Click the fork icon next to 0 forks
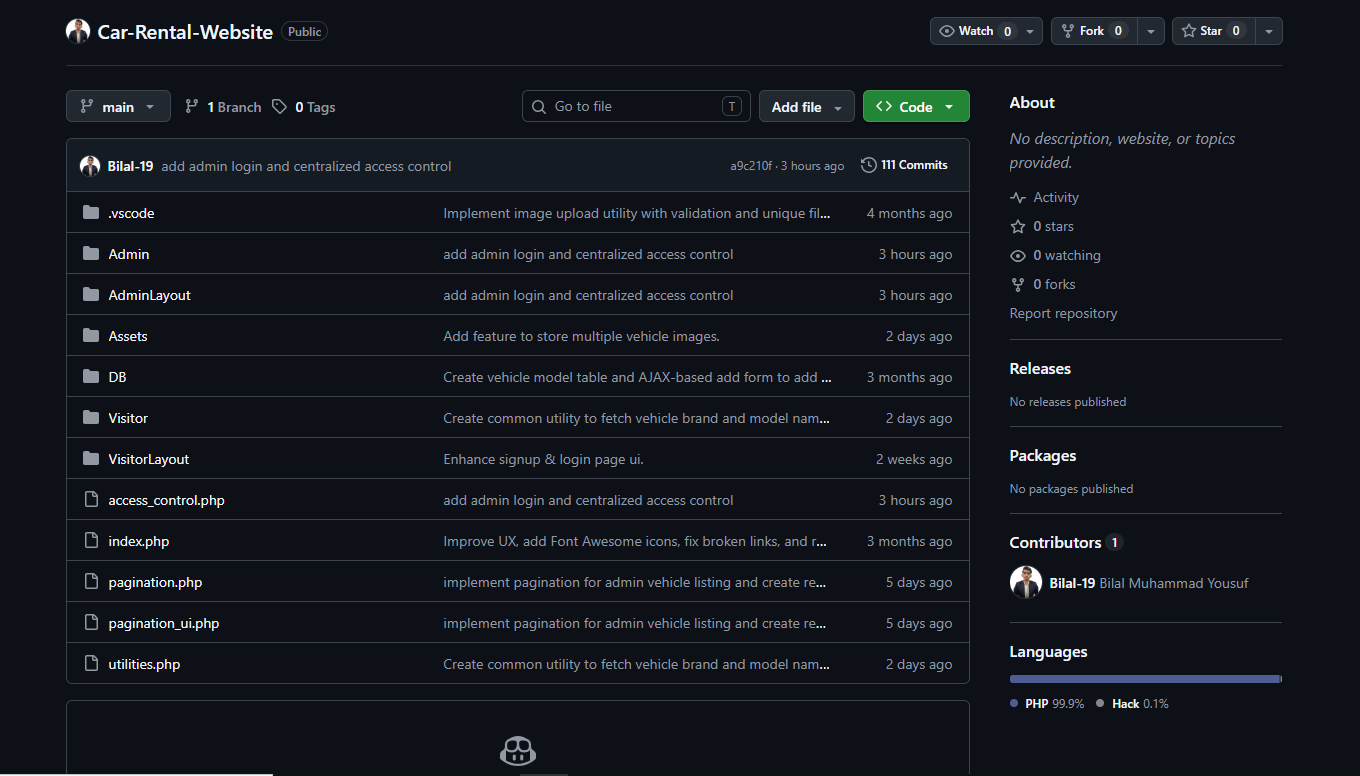Screen dimensions: 1360x776 [1018, 285]
